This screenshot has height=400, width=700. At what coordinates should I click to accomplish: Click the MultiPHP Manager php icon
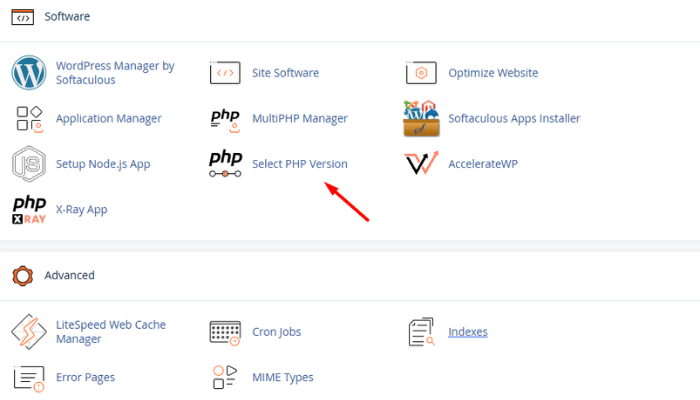click(225, 118)
